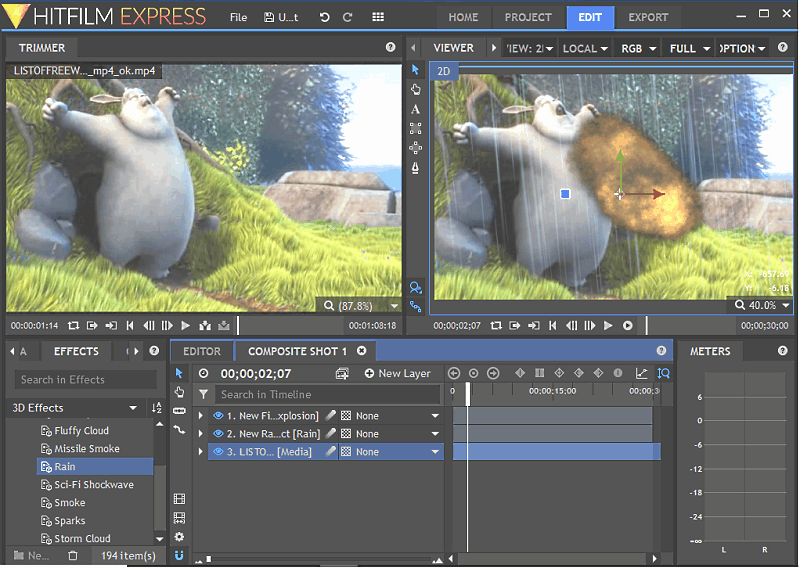This screenshot has height=568, width=800.
Task: Open 3D Effects category dropdown
Action: click(x=75, y=408)
